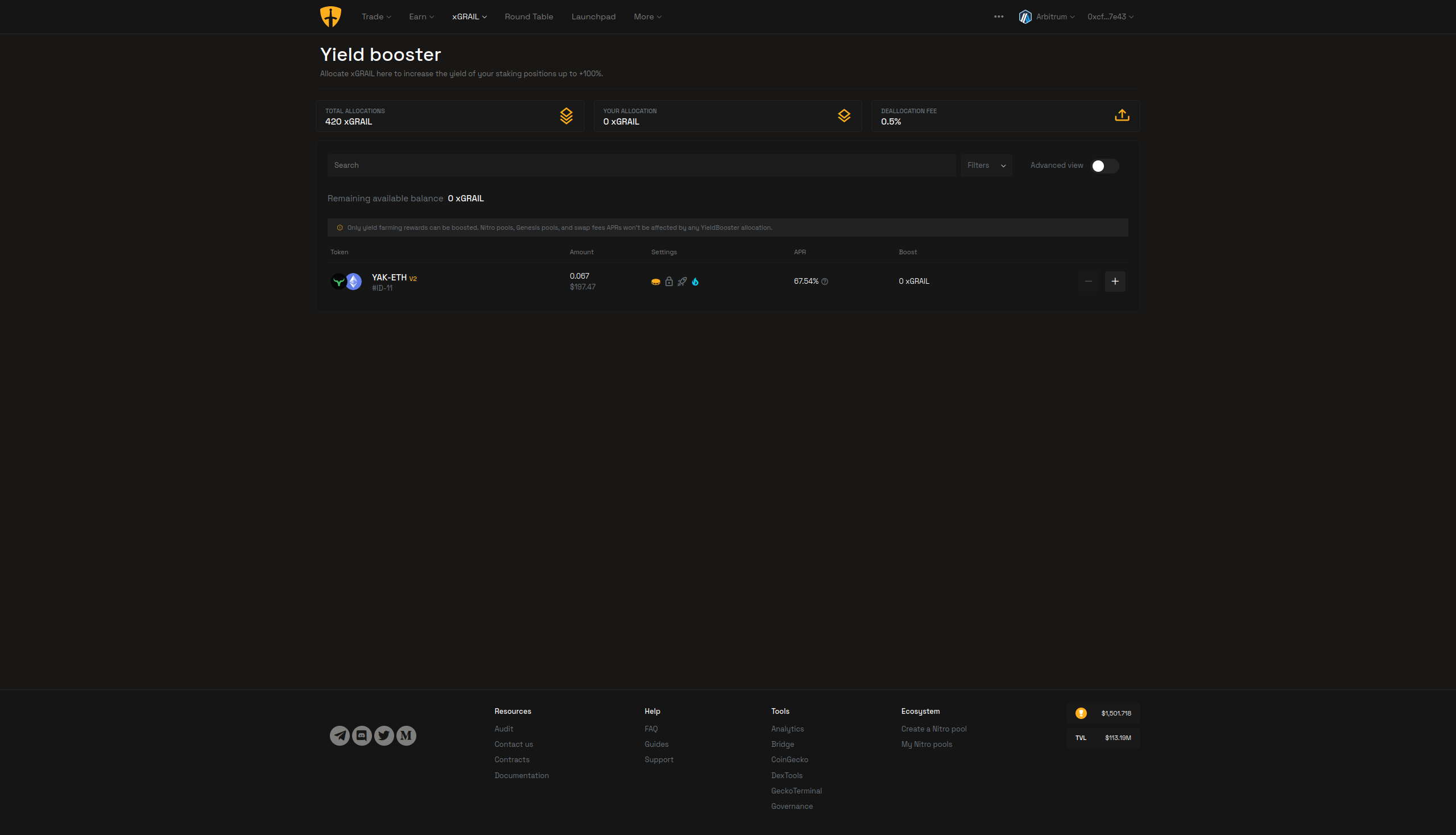Open the Guides link

[656, 745]
